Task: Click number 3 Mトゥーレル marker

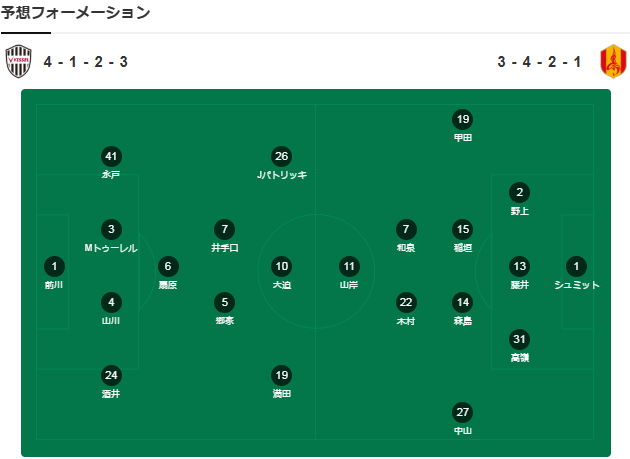Action: [112, 229]
